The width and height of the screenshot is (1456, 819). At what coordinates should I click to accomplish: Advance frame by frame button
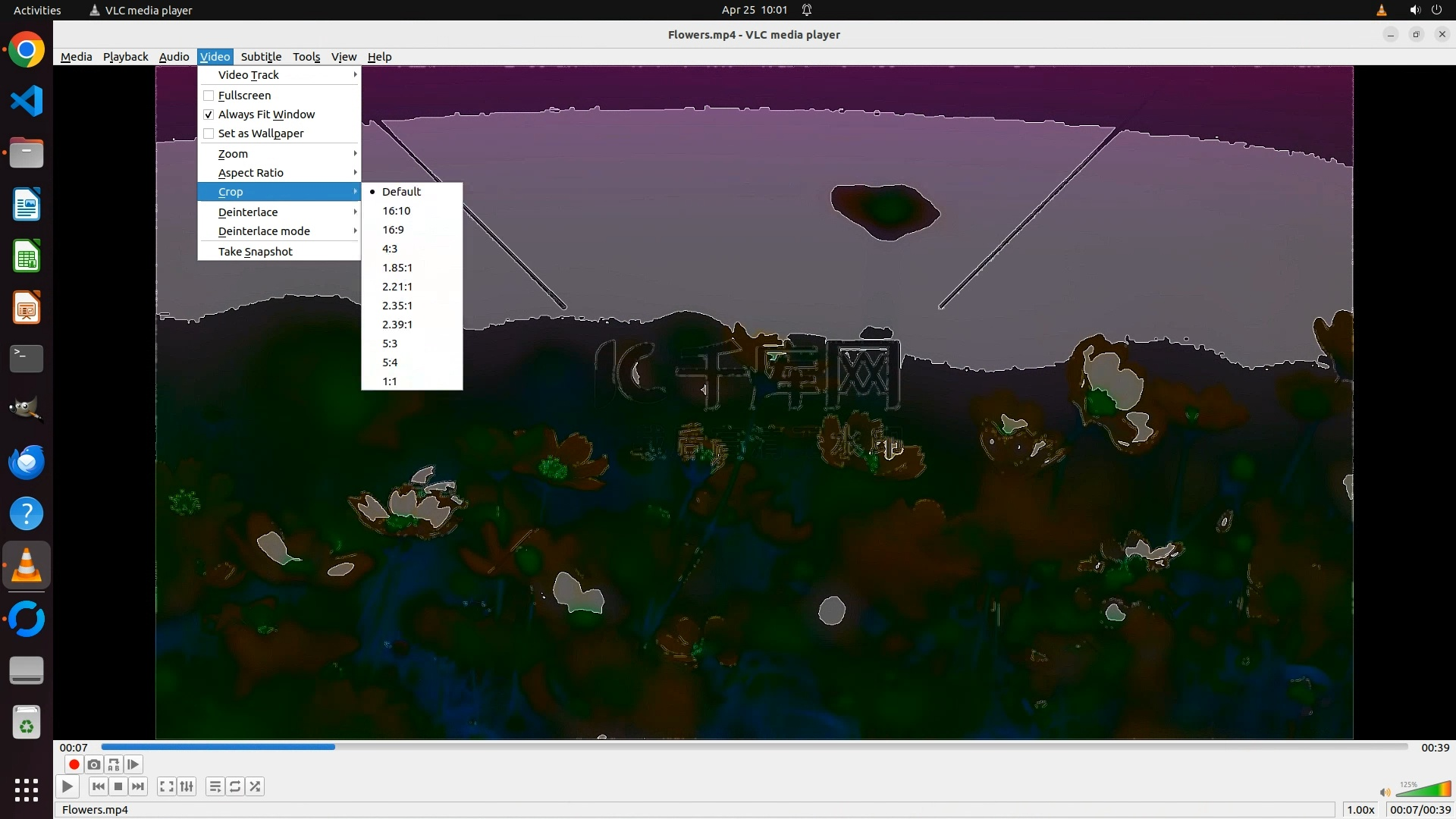[133, 764]
